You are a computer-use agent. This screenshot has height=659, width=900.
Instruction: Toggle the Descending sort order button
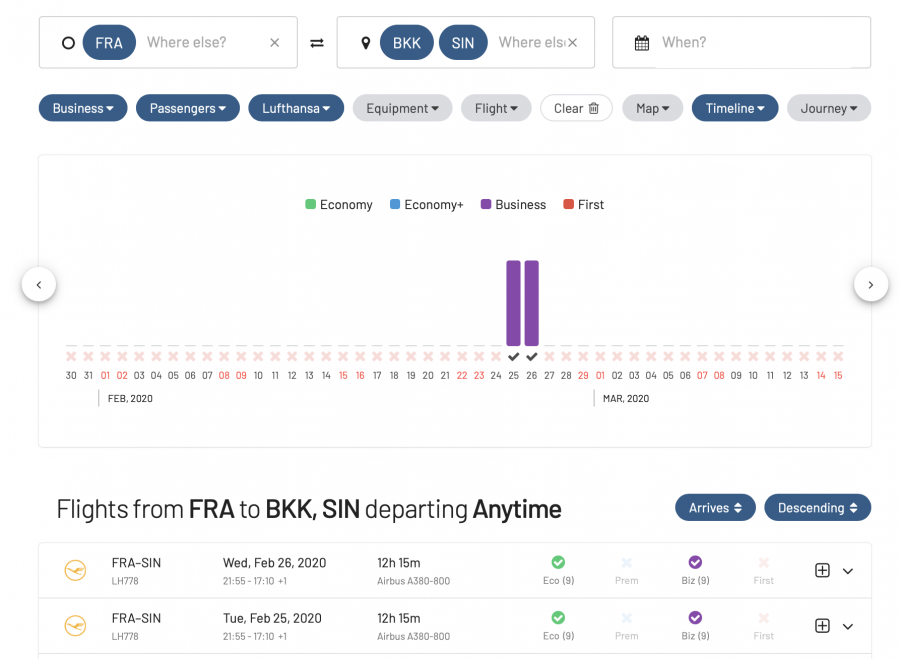pyautogui.click(x=817, y=508)
